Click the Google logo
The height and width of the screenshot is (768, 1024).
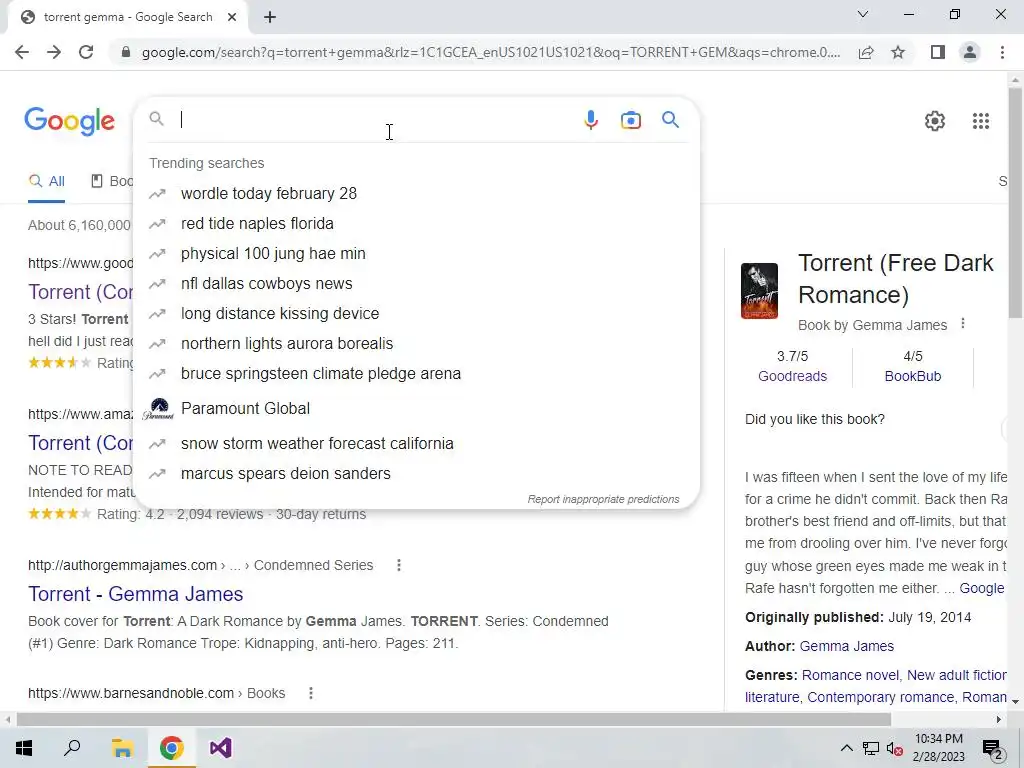(70, 121)
